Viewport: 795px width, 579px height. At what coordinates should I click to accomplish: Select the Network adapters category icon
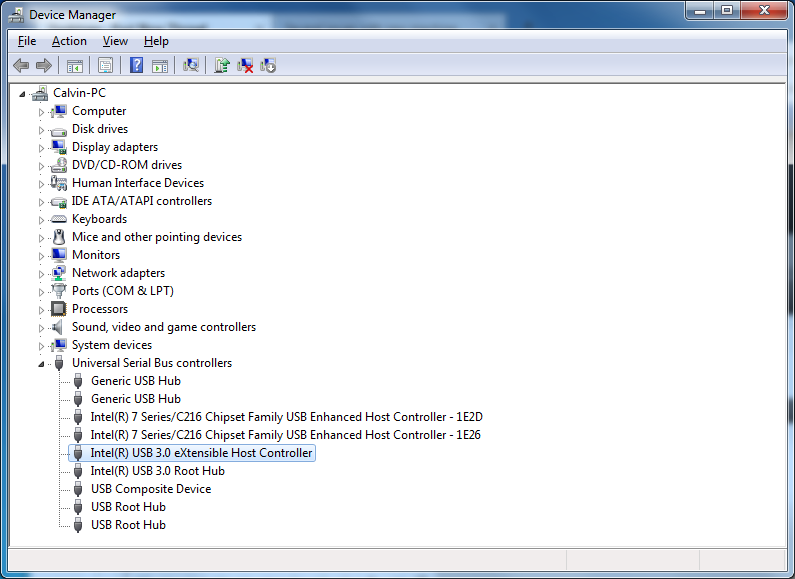click(59, 273)
